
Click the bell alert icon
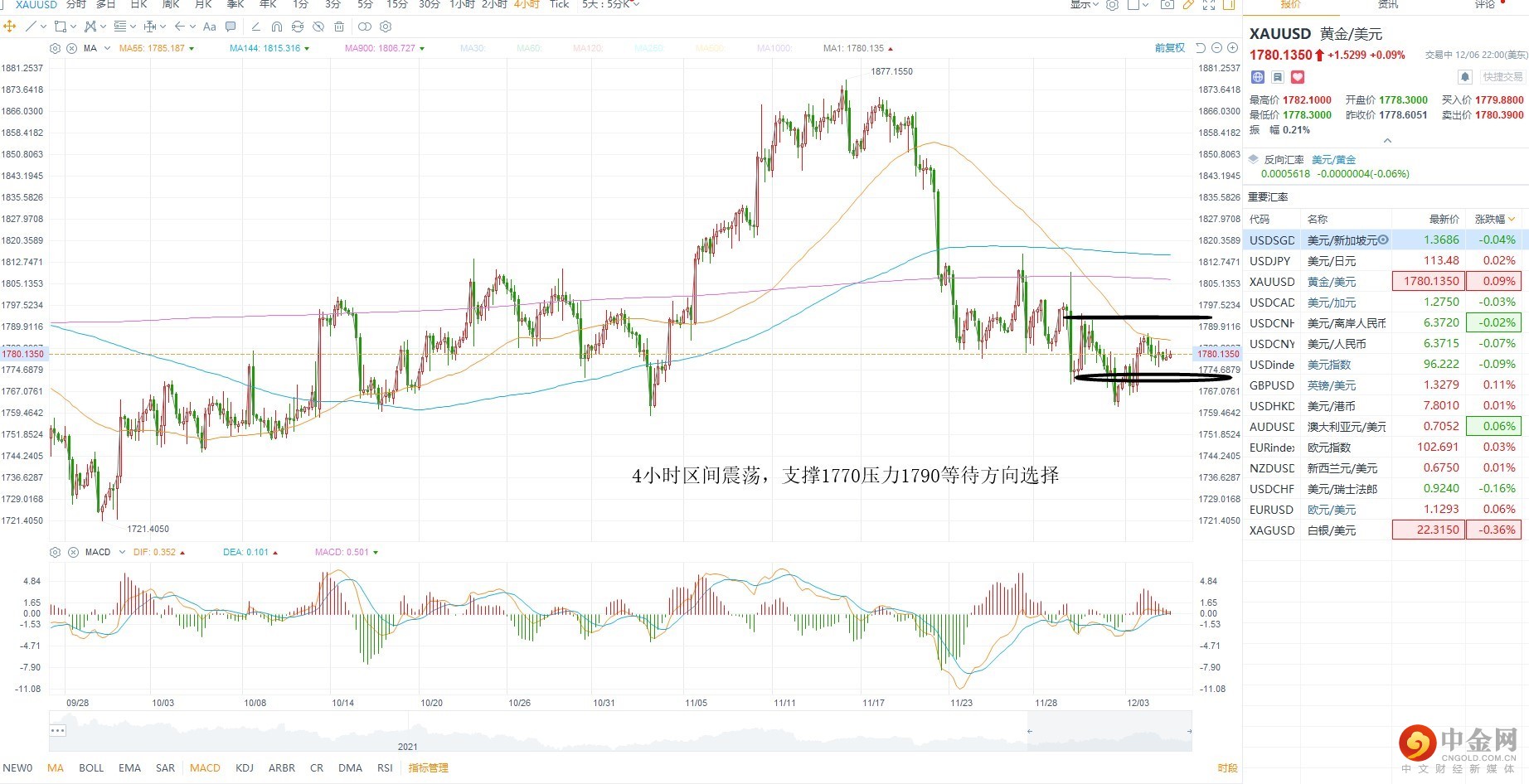pyautogui.click(x=1465, y=77)
